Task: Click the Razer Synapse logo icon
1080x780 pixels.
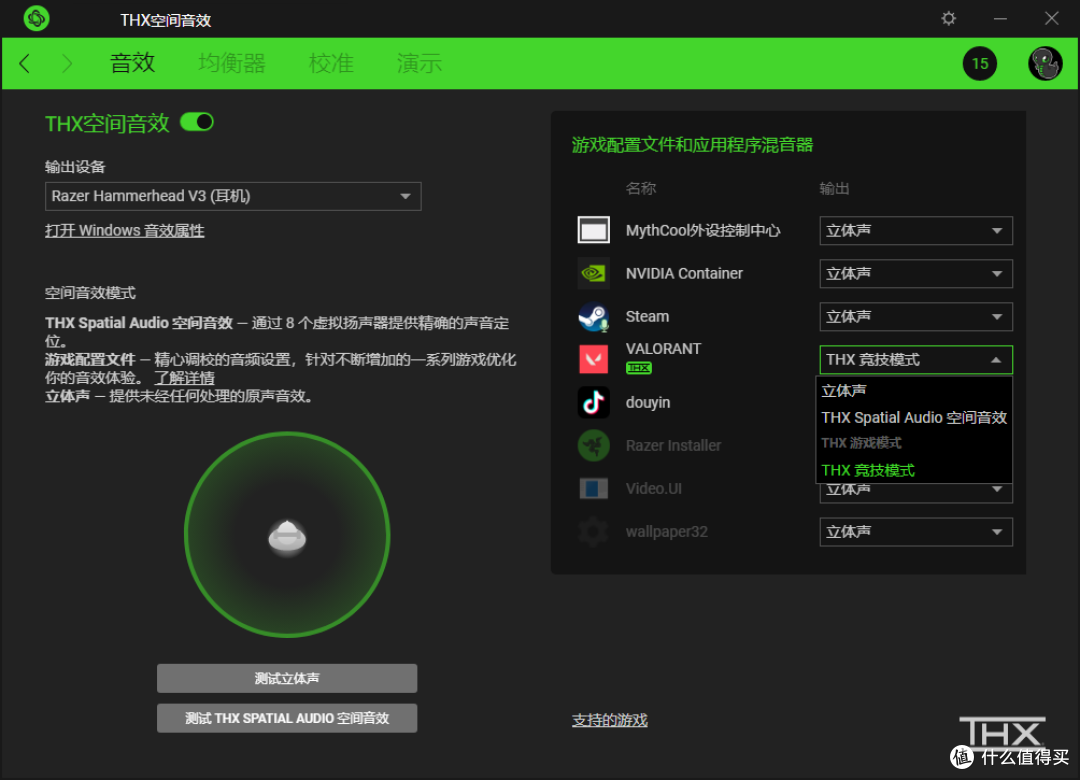Action: click(x=36, y=19)
